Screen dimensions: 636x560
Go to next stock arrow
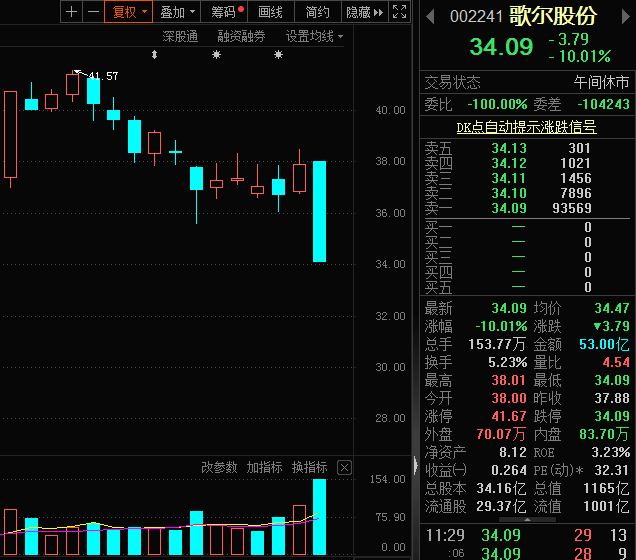[625, 17]
